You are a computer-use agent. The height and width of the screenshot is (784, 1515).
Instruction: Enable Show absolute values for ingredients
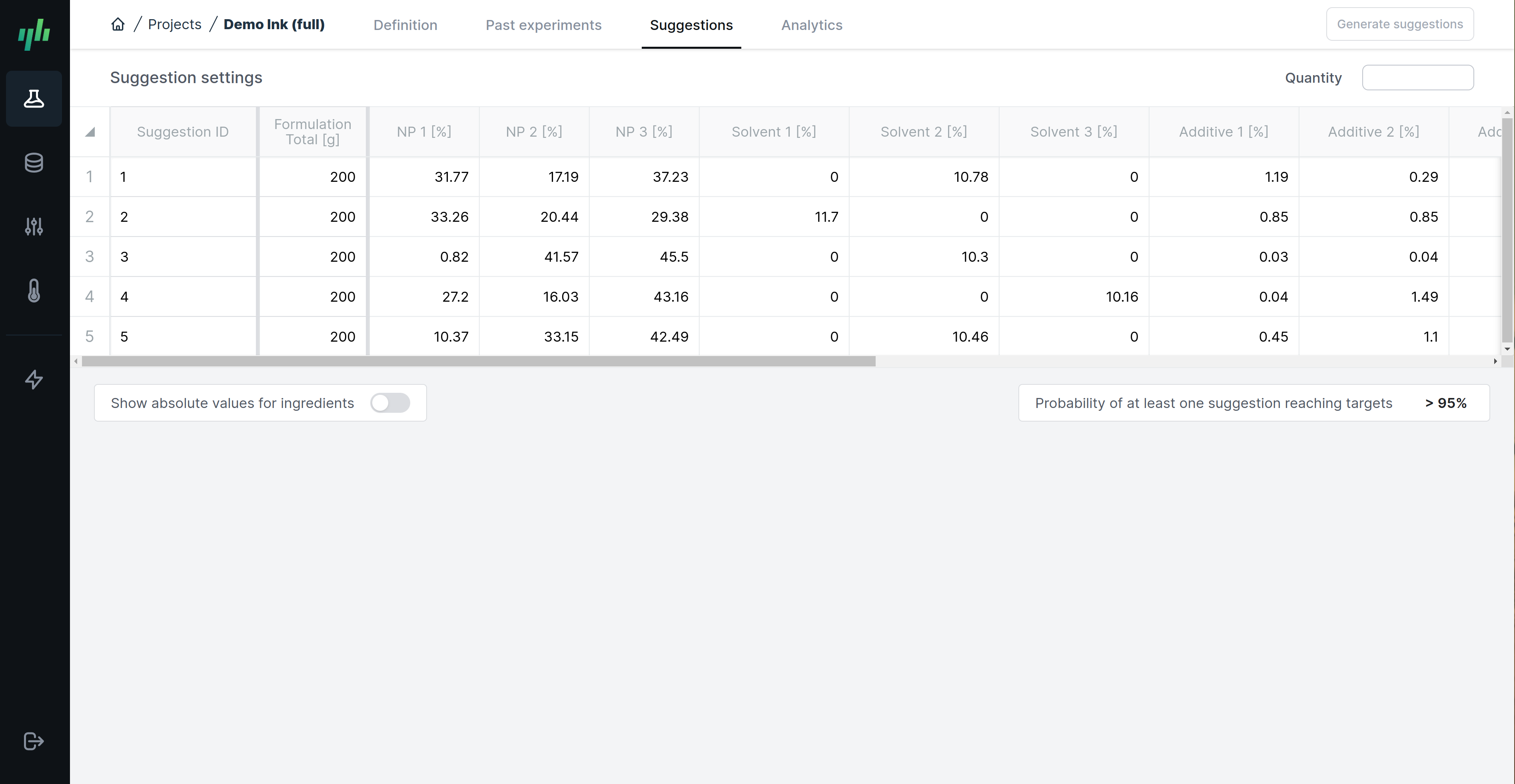coord(390,402)
